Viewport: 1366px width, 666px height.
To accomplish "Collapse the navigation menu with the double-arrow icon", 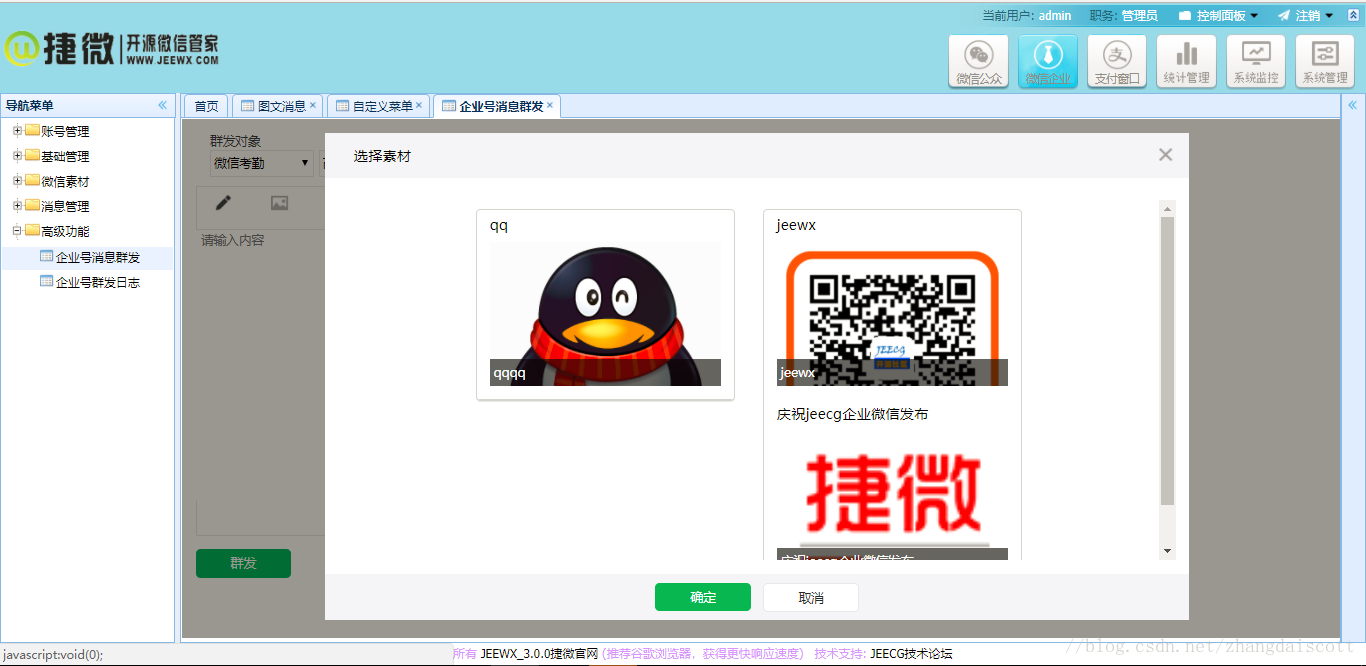I will coord(162,105).
